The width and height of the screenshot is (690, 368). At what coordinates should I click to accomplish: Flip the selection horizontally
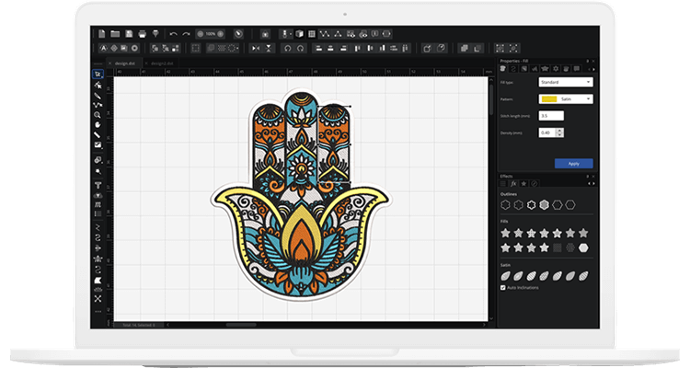pyautogui.click(x=255, y=48)
